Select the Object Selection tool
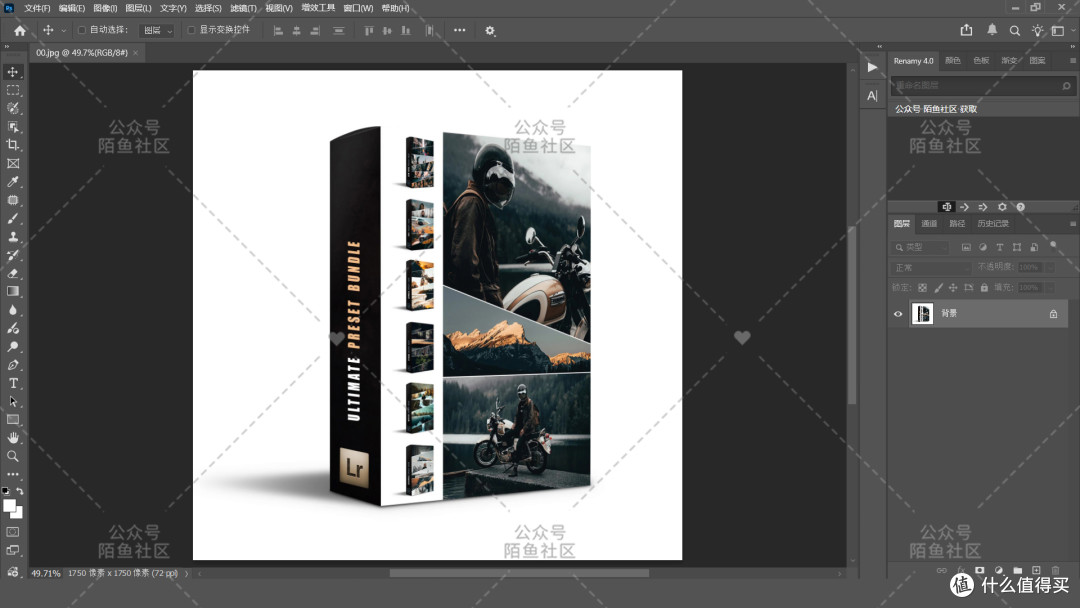This screenshot has height=608, width=1080. 13,127
